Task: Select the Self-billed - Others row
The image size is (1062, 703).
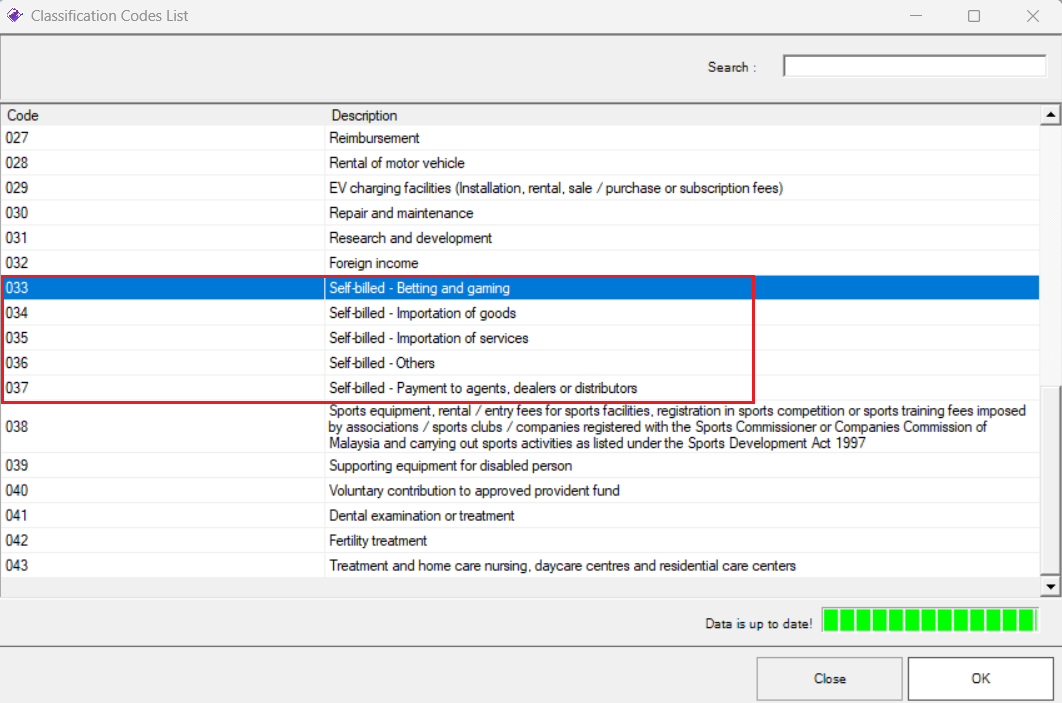Action: point(381,363)
